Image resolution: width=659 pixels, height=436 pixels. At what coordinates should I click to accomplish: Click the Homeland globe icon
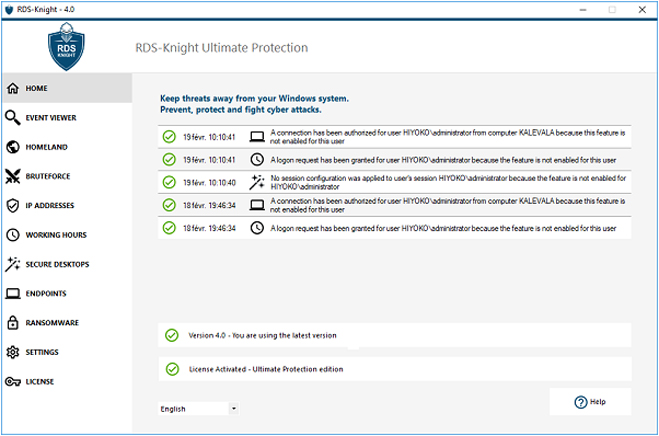(x=13, y=147)
